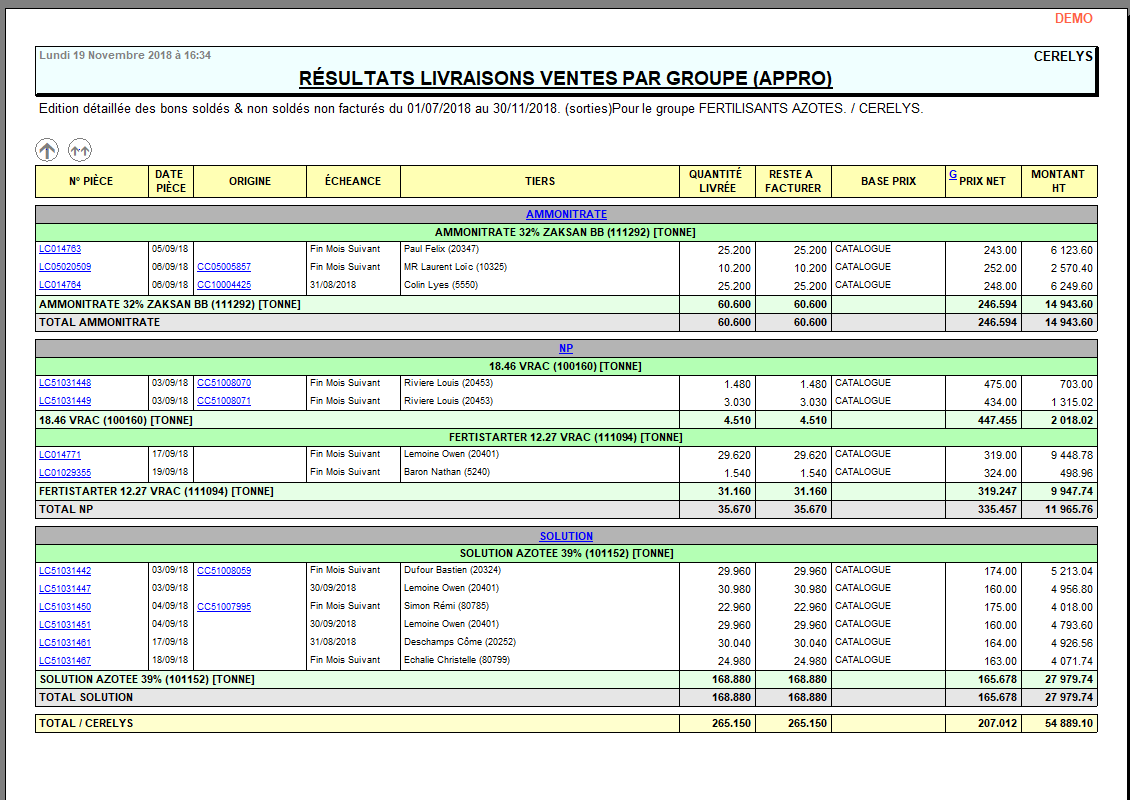This screenshot has height=800, width=1130.
Task: Open delivery note LC51031442
Action: click(x=65, y=570)
